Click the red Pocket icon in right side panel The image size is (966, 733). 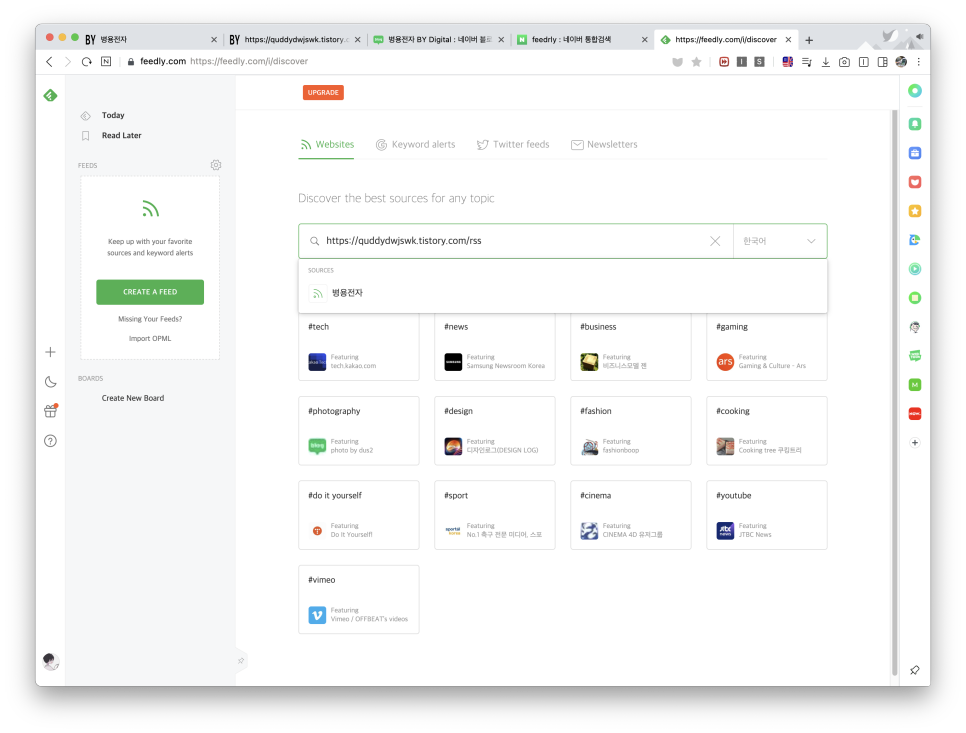[x=915, y=182]
